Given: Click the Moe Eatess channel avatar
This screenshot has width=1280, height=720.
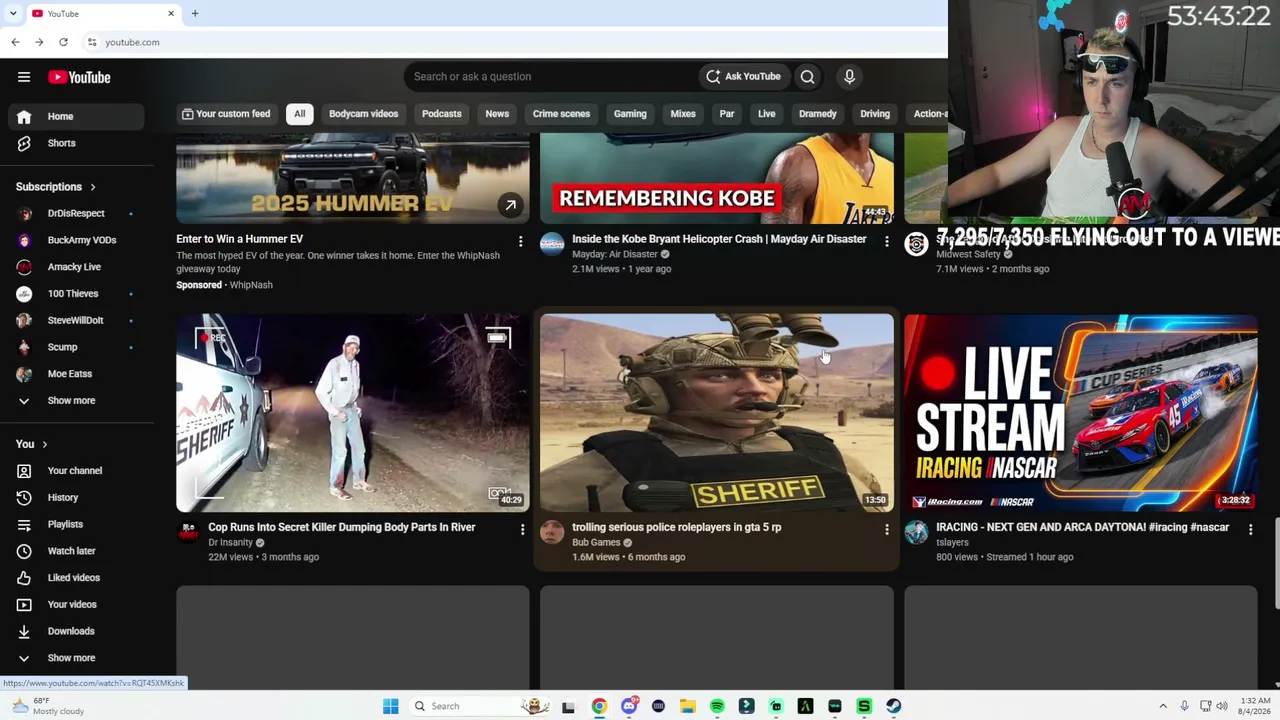Looking at the screenshot, I should [x=25, y=374].
